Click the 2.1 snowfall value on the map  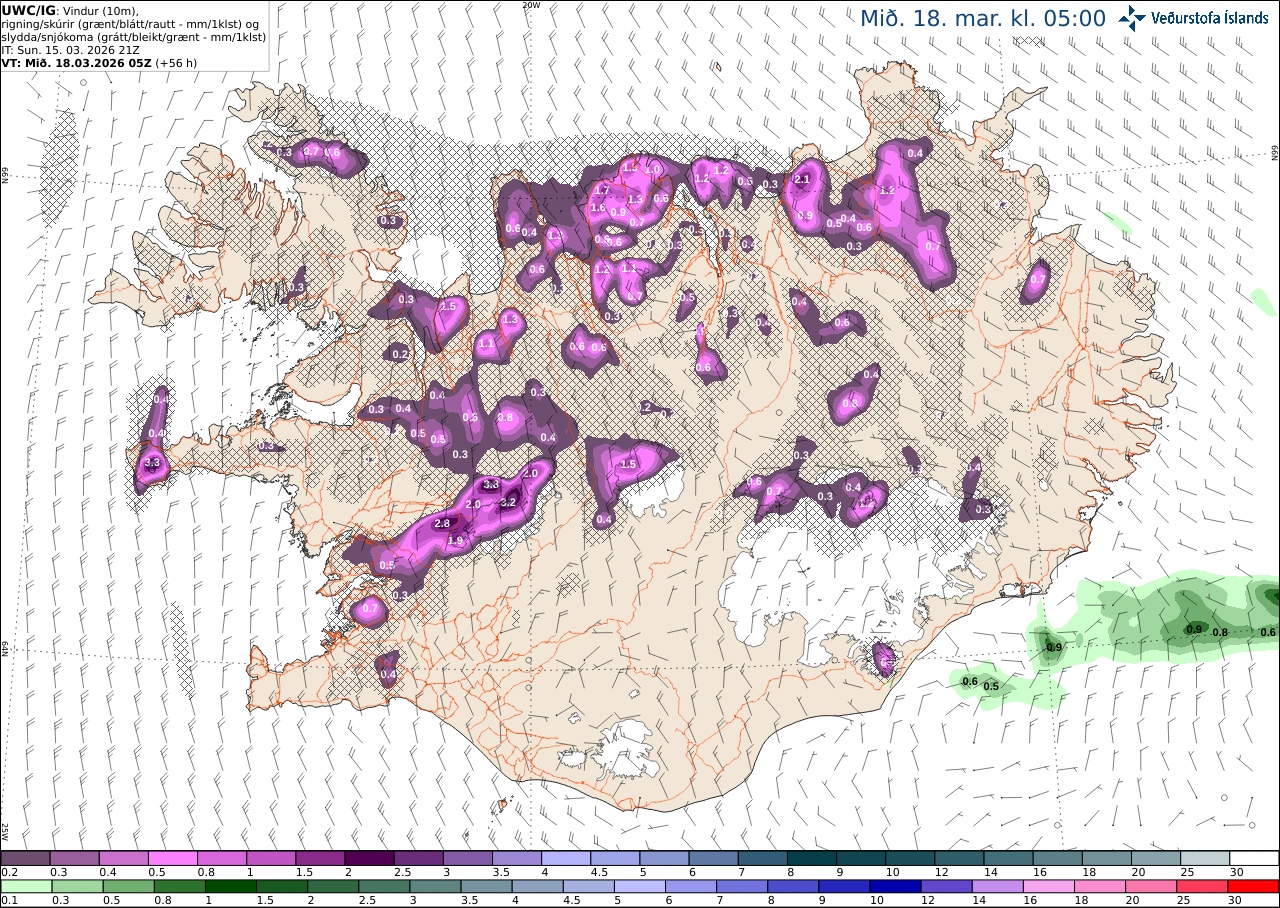(x=801, y=180)
